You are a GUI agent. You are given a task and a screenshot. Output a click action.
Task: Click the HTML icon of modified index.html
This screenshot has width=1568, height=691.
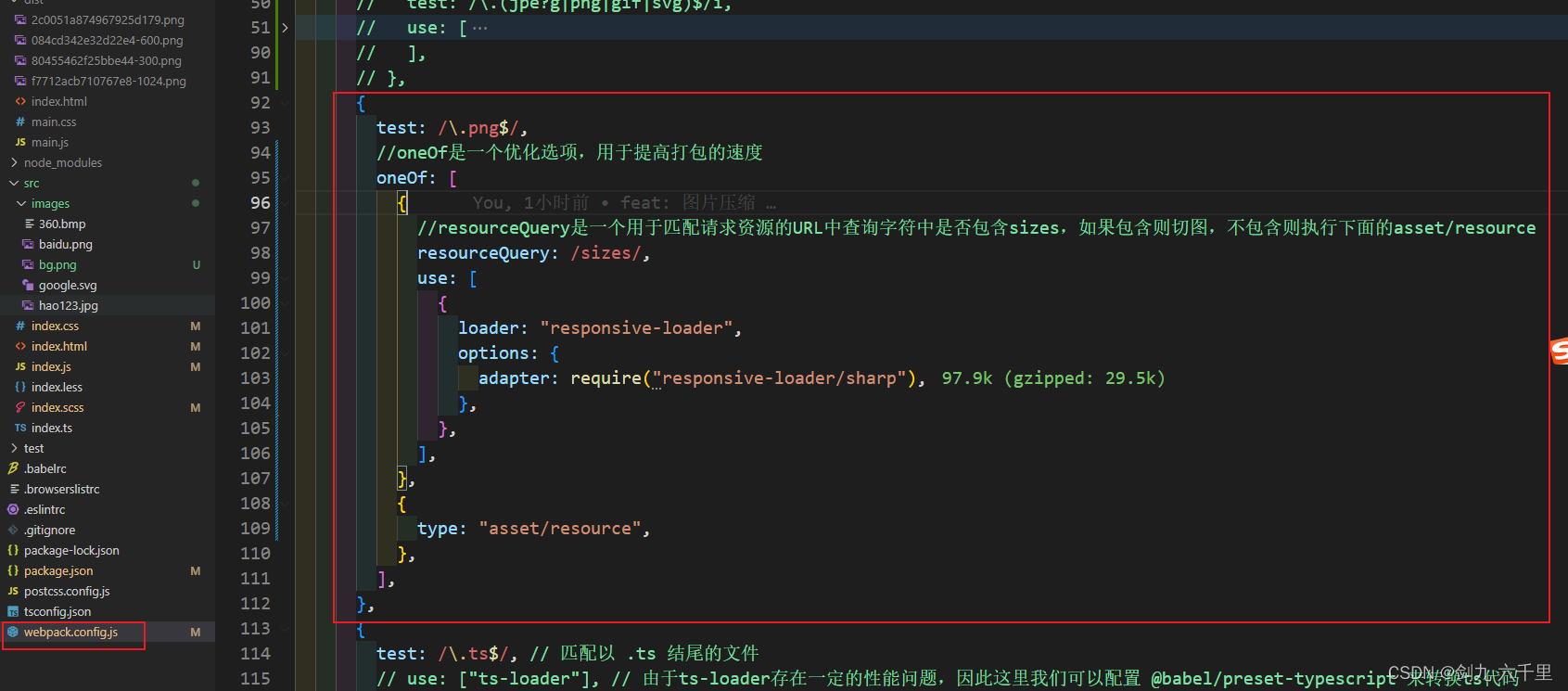point(20,346)
